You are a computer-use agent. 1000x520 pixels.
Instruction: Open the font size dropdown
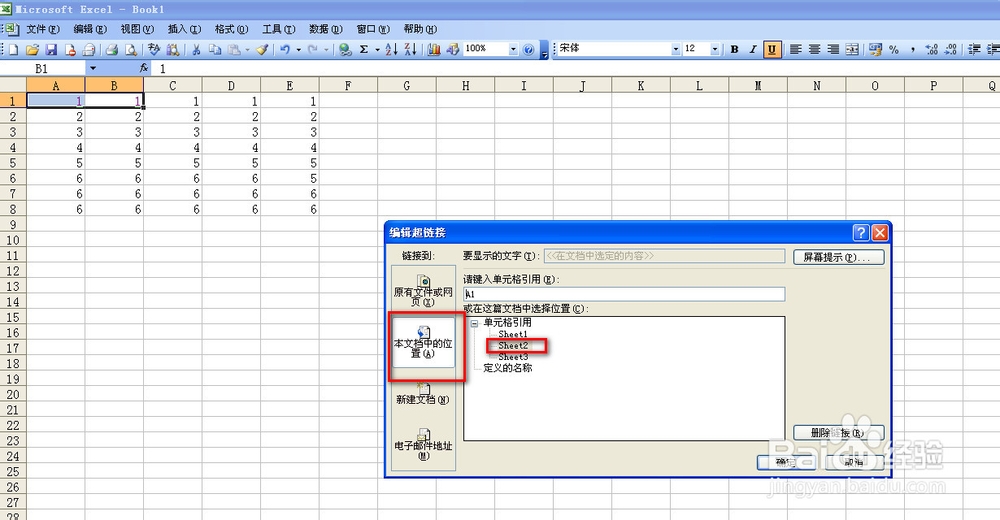715,49
